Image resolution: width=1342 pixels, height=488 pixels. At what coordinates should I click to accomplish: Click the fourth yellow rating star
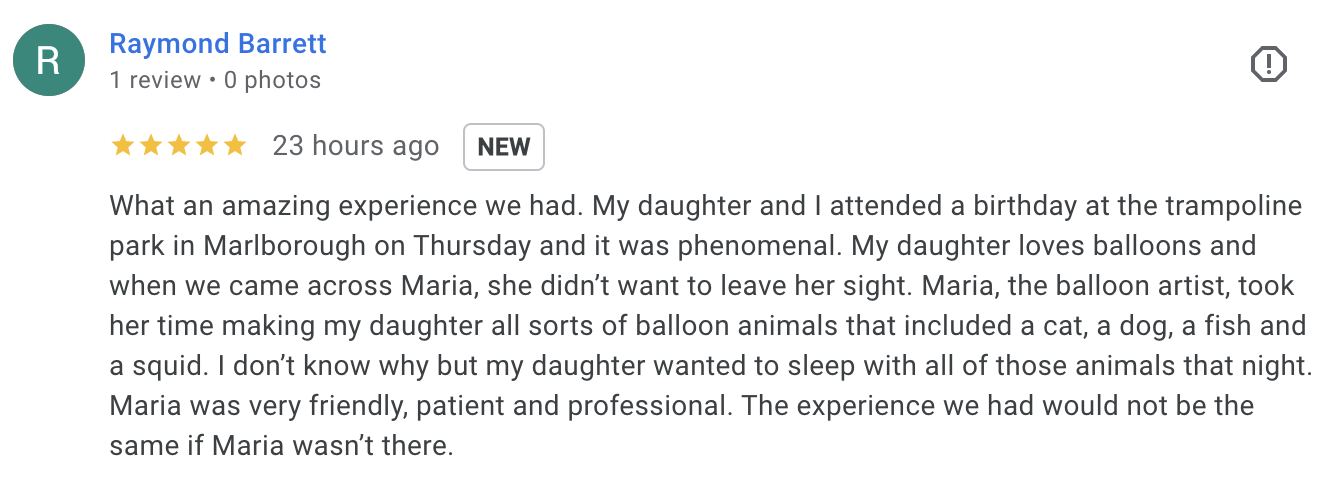coord(206,146)
